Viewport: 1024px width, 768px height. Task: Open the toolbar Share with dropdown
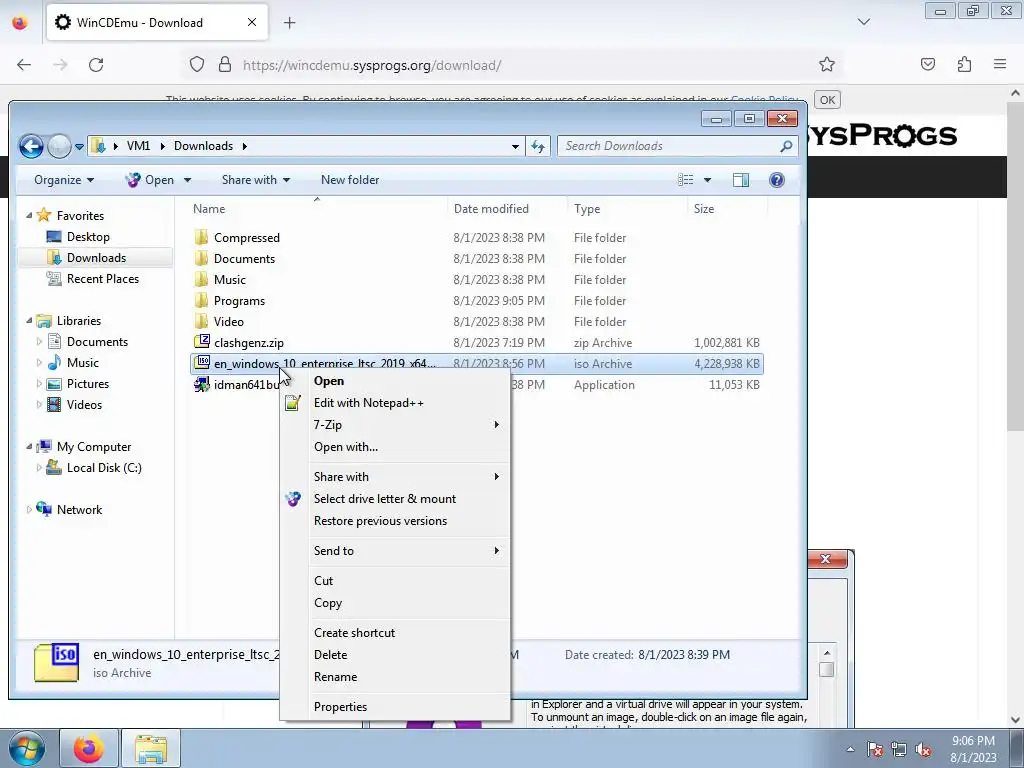click(255, 180)
